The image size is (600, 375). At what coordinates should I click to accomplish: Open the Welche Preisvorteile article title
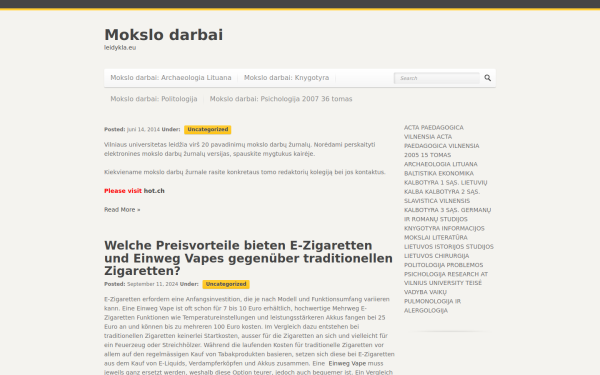coord(248,258)
